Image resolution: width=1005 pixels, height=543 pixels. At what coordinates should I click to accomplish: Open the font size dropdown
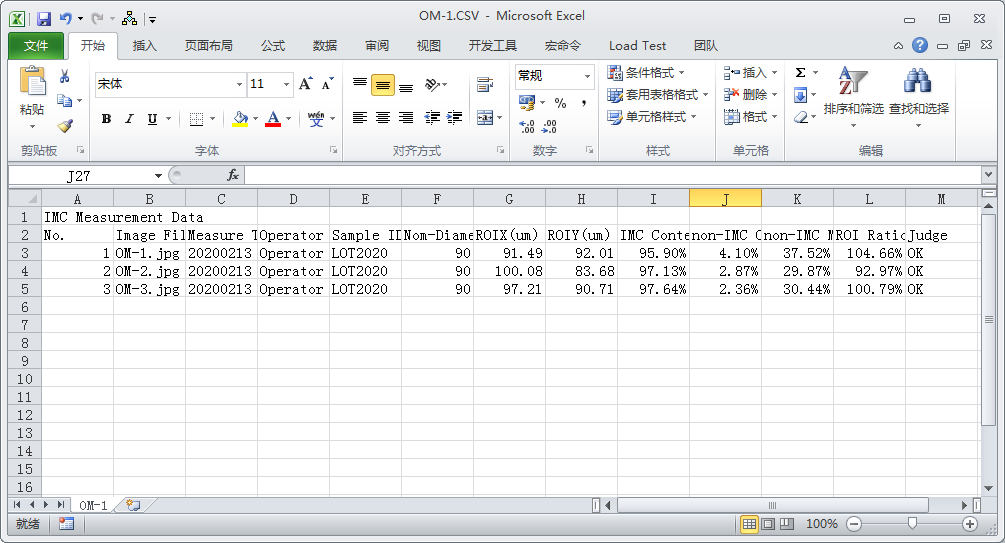coord(287,85)
